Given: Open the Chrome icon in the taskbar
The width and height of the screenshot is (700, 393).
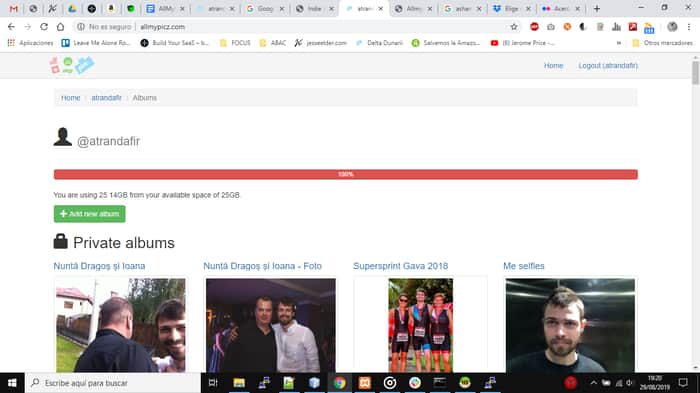Looking at the screenshot, I should (340, 383).
